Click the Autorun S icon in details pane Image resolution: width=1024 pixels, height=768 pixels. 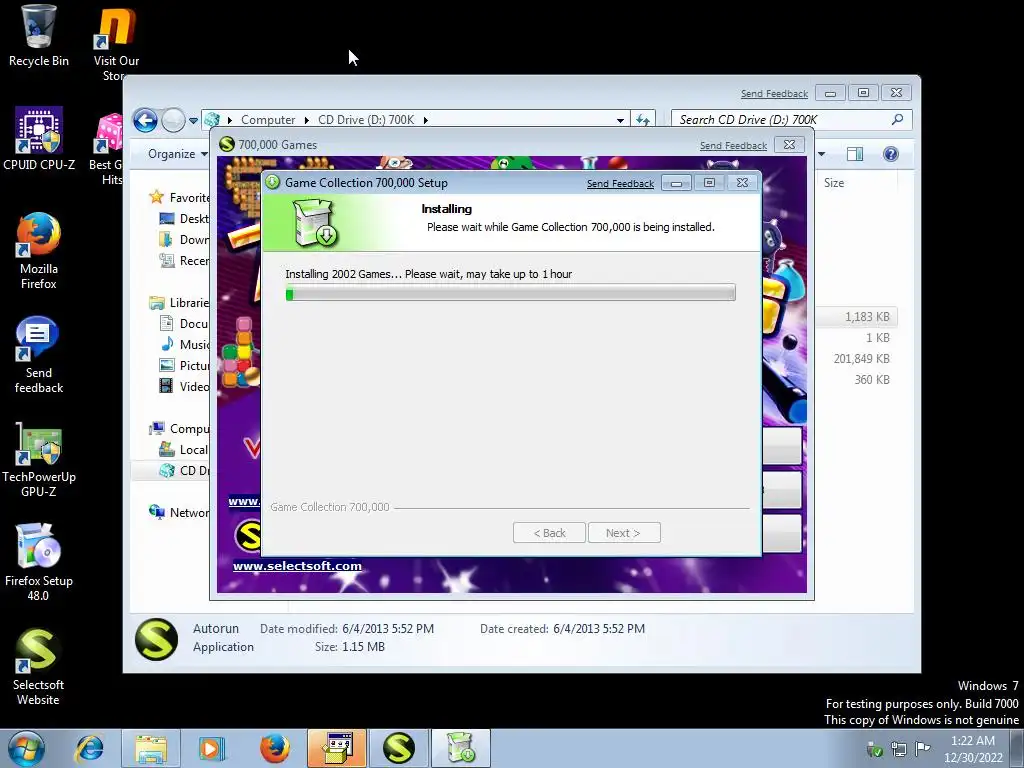[x=156, y=639]
